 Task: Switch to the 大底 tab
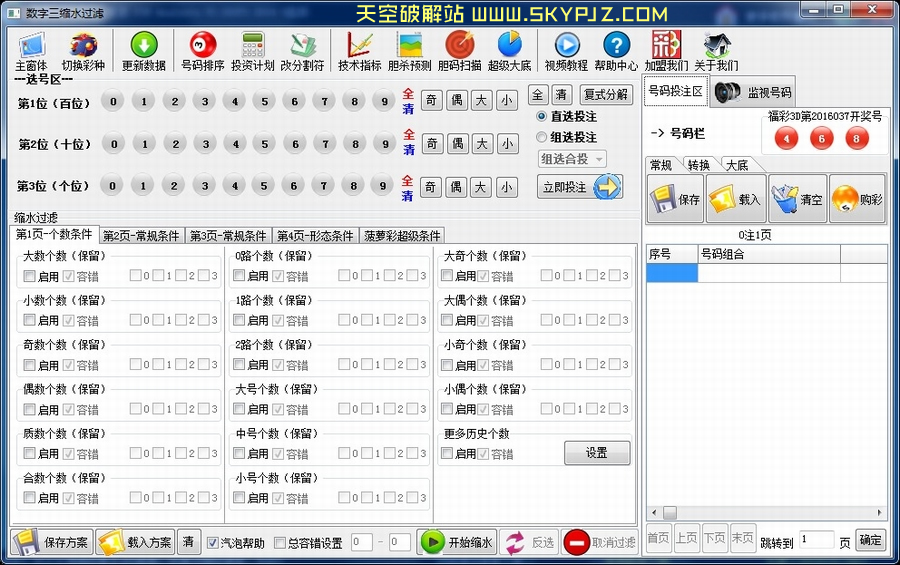[x=736, y=165]
